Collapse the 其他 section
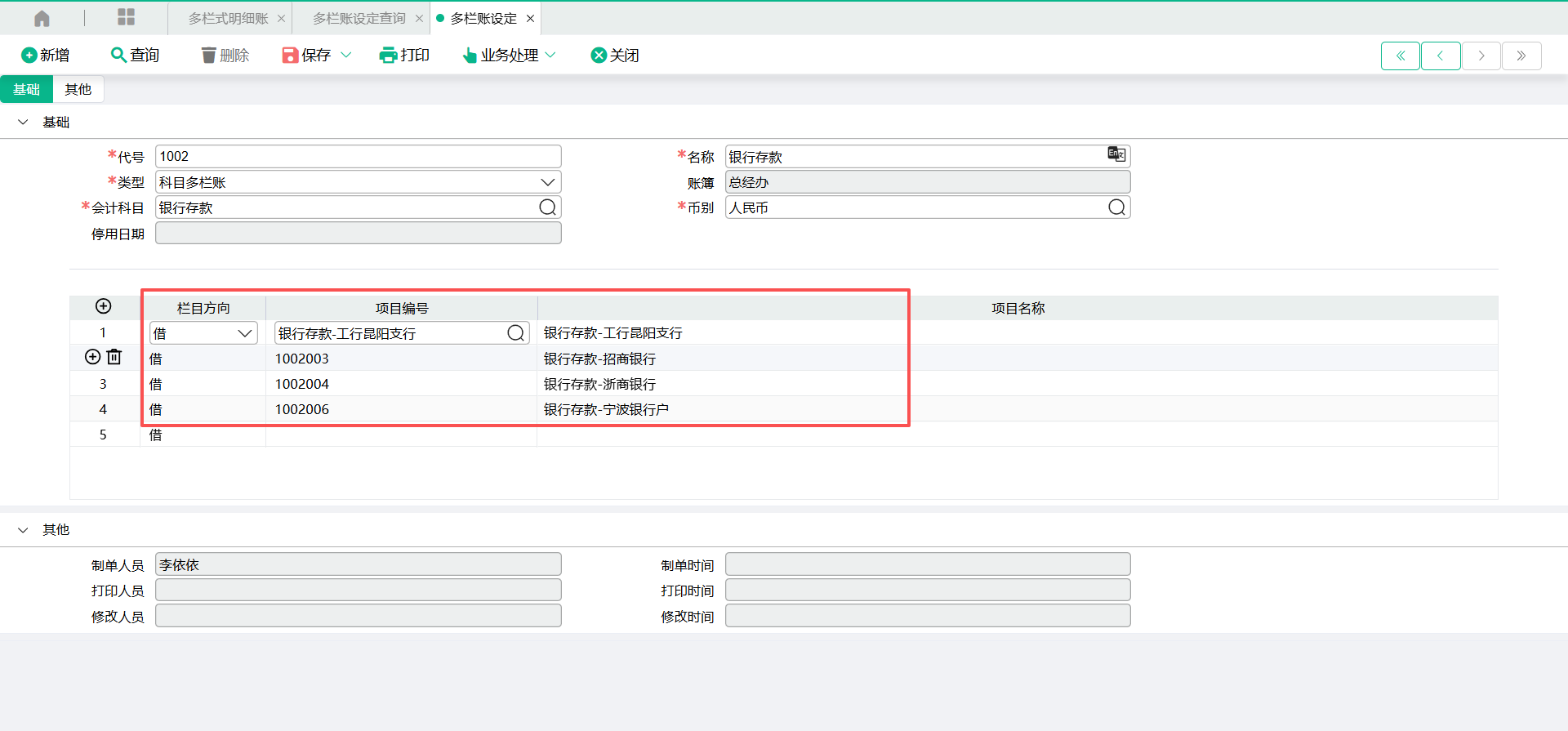 pyautogui.click(x=23, y=530)
